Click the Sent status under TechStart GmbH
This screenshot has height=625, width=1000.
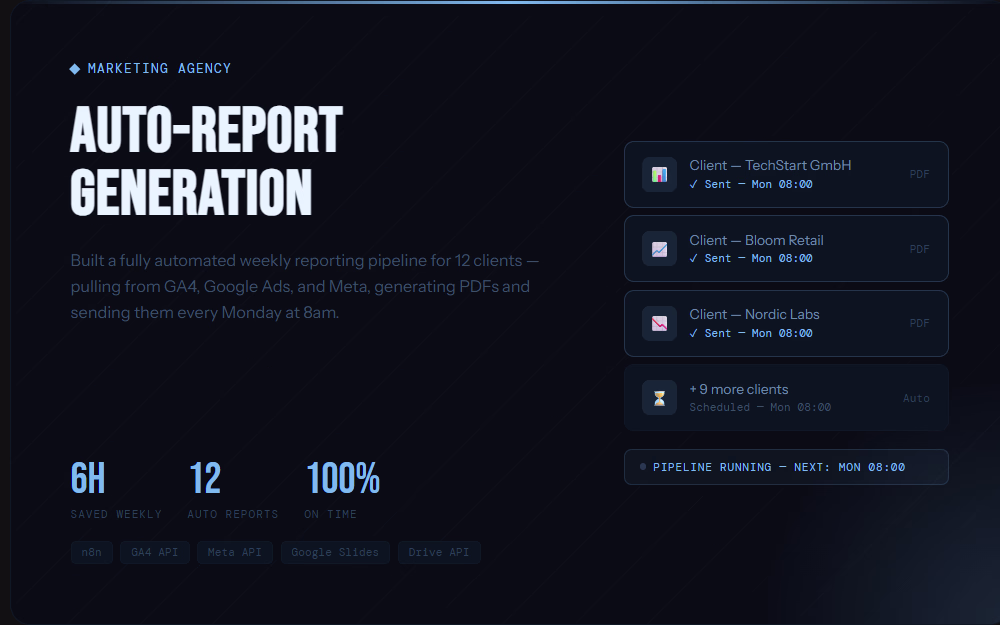751,184
